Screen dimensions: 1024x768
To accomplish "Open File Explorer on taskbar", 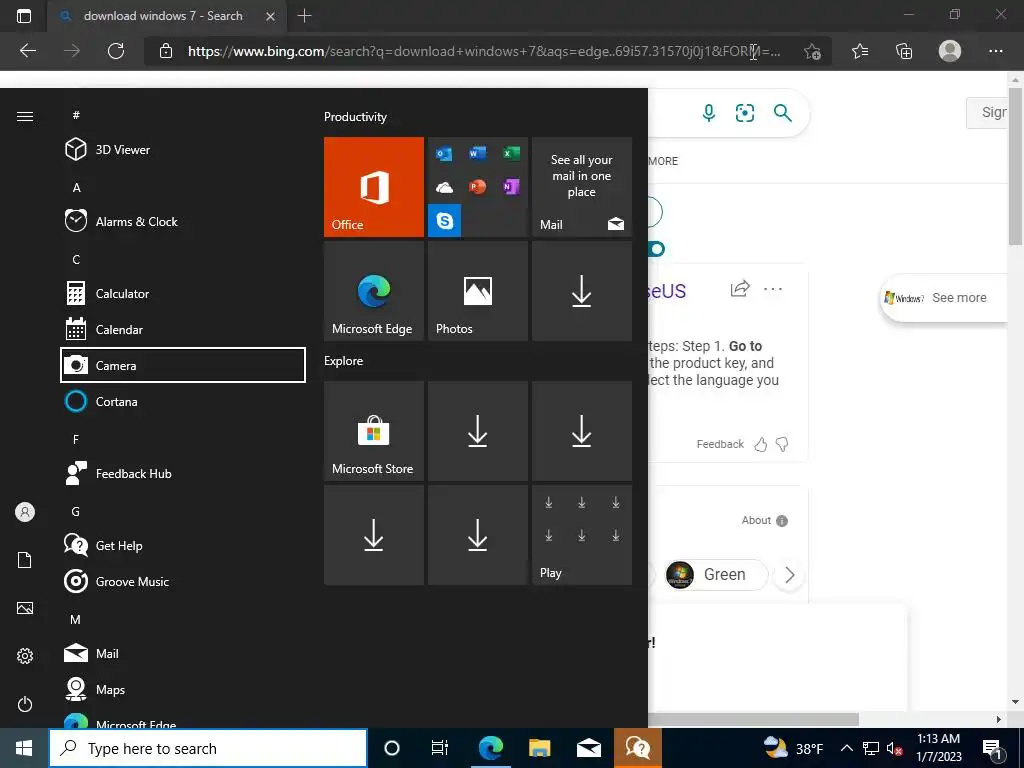I will pos(539,748).
